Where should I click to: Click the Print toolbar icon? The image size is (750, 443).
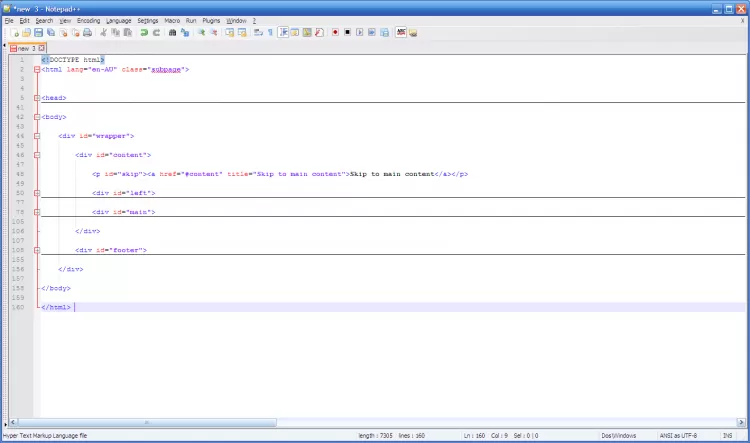(x=88, y=32)
